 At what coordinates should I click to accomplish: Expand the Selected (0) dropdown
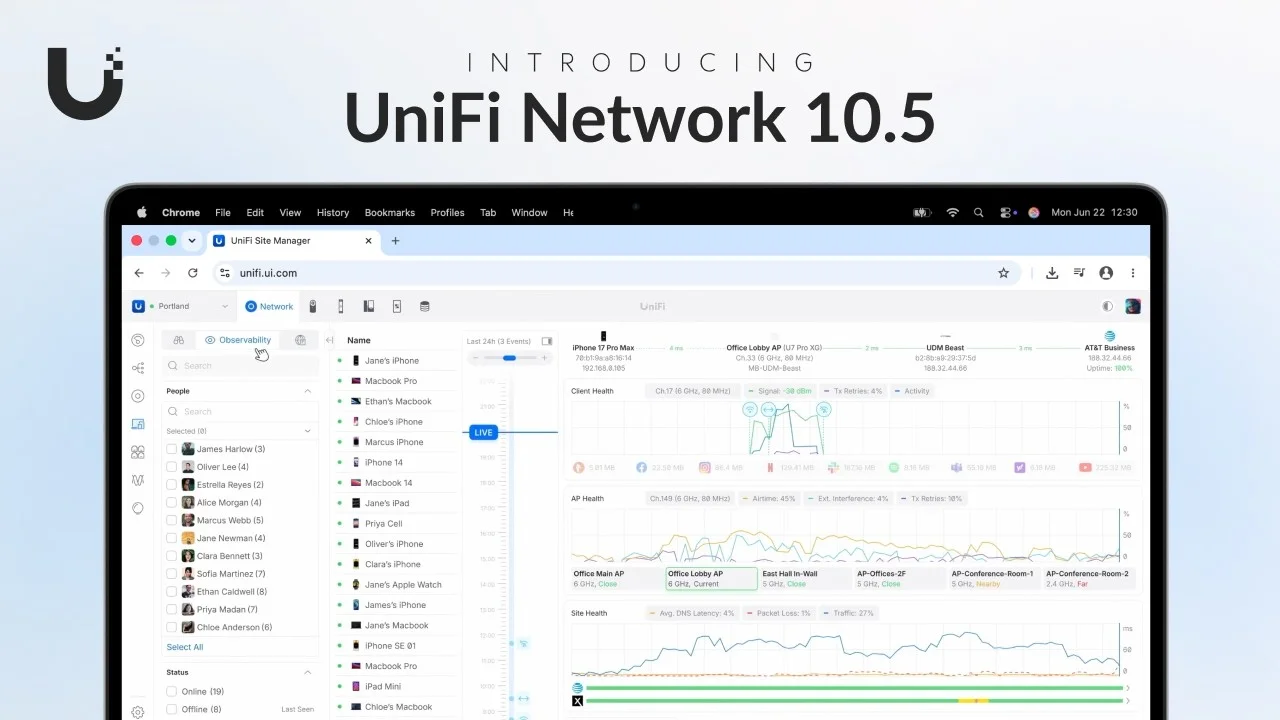[x=239, y=431]
